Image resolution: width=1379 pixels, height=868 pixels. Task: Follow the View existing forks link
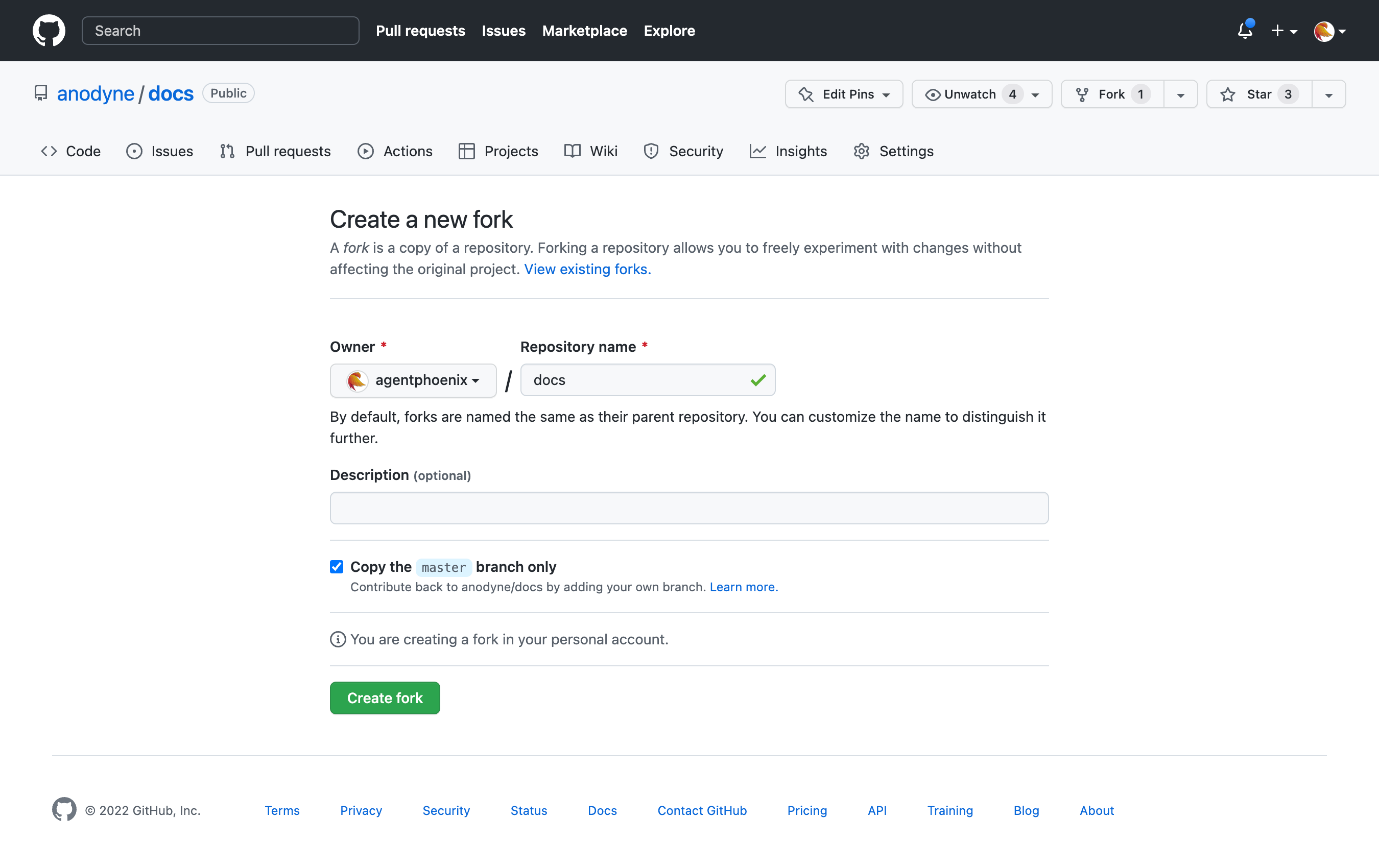[x=587, y=269]
